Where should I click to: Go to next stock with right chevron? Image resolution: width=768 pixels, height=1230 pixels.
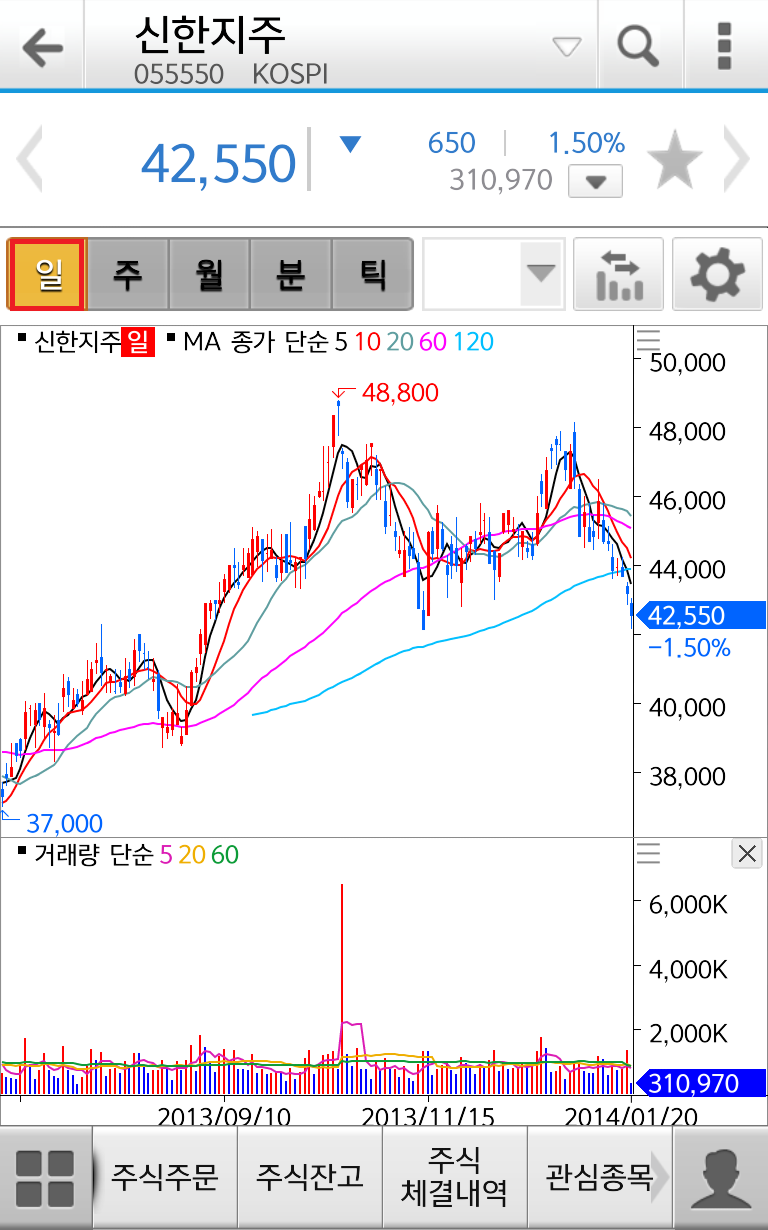(x=737, y=159)
